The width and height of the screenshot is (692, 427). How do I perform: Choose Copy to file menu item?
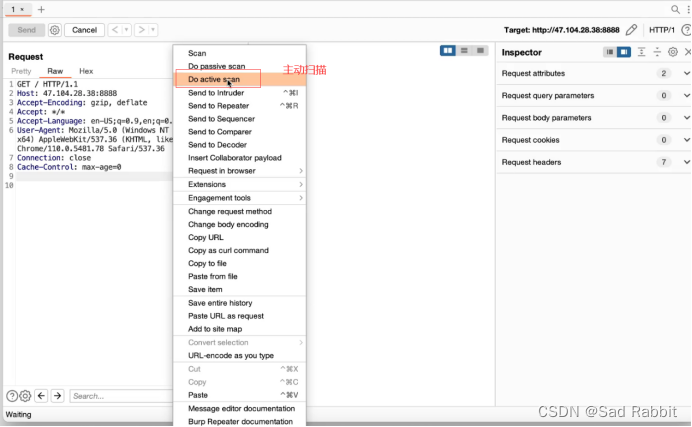click(x=240, y=263)
